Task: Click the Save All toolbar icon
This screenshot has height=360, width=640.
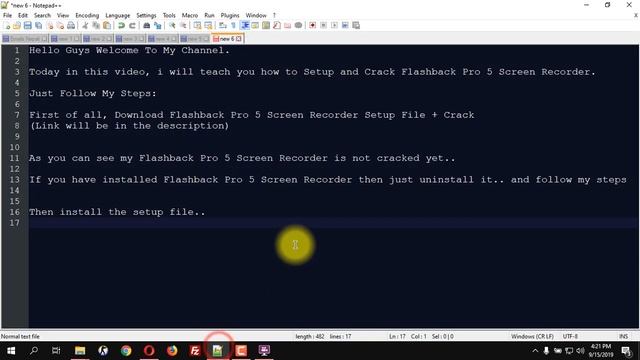Action: click(38, 26)
